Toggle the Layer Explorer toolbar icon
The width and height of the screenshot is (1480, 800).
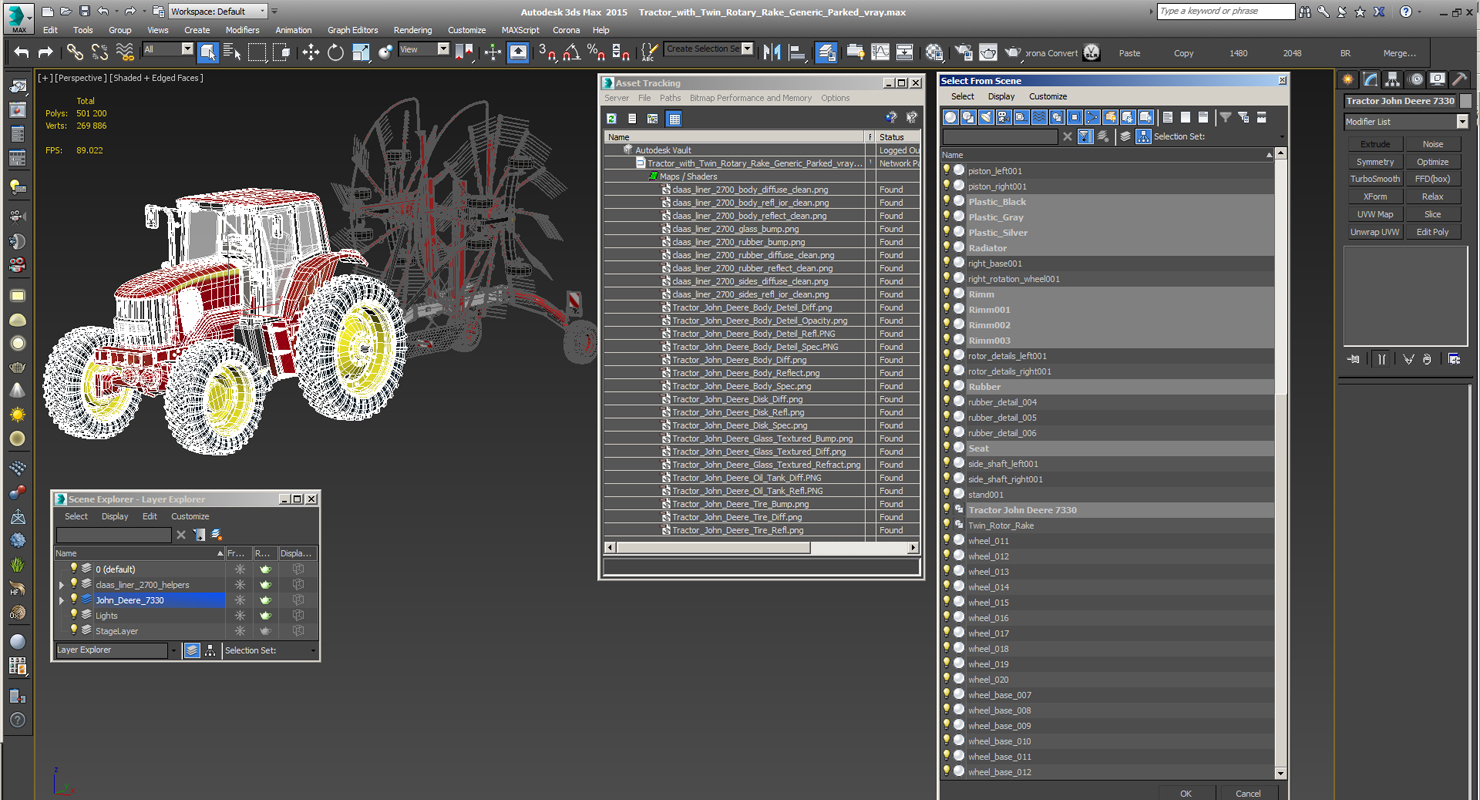pyautogui.click(x=826, y=52)
